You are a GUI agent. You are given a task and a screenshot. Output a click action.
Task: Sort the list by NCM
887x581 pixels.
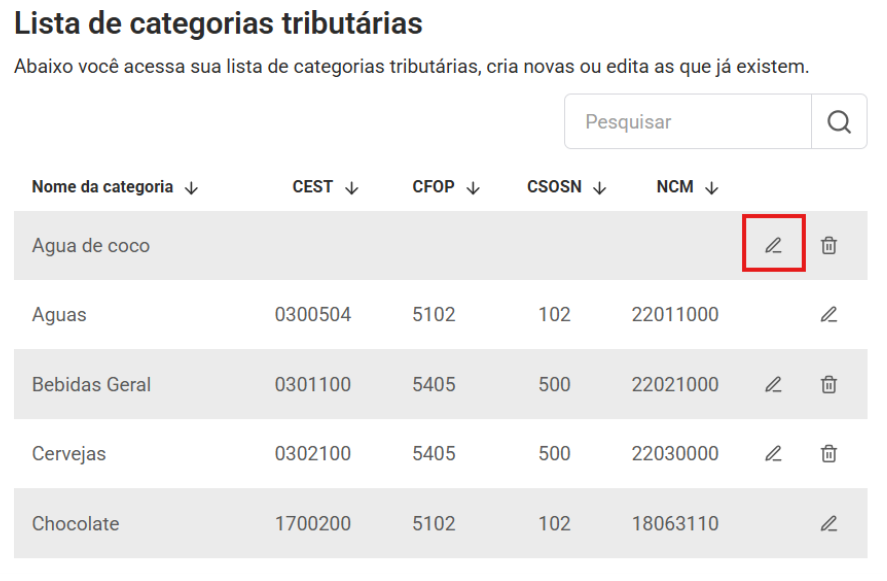688,187
